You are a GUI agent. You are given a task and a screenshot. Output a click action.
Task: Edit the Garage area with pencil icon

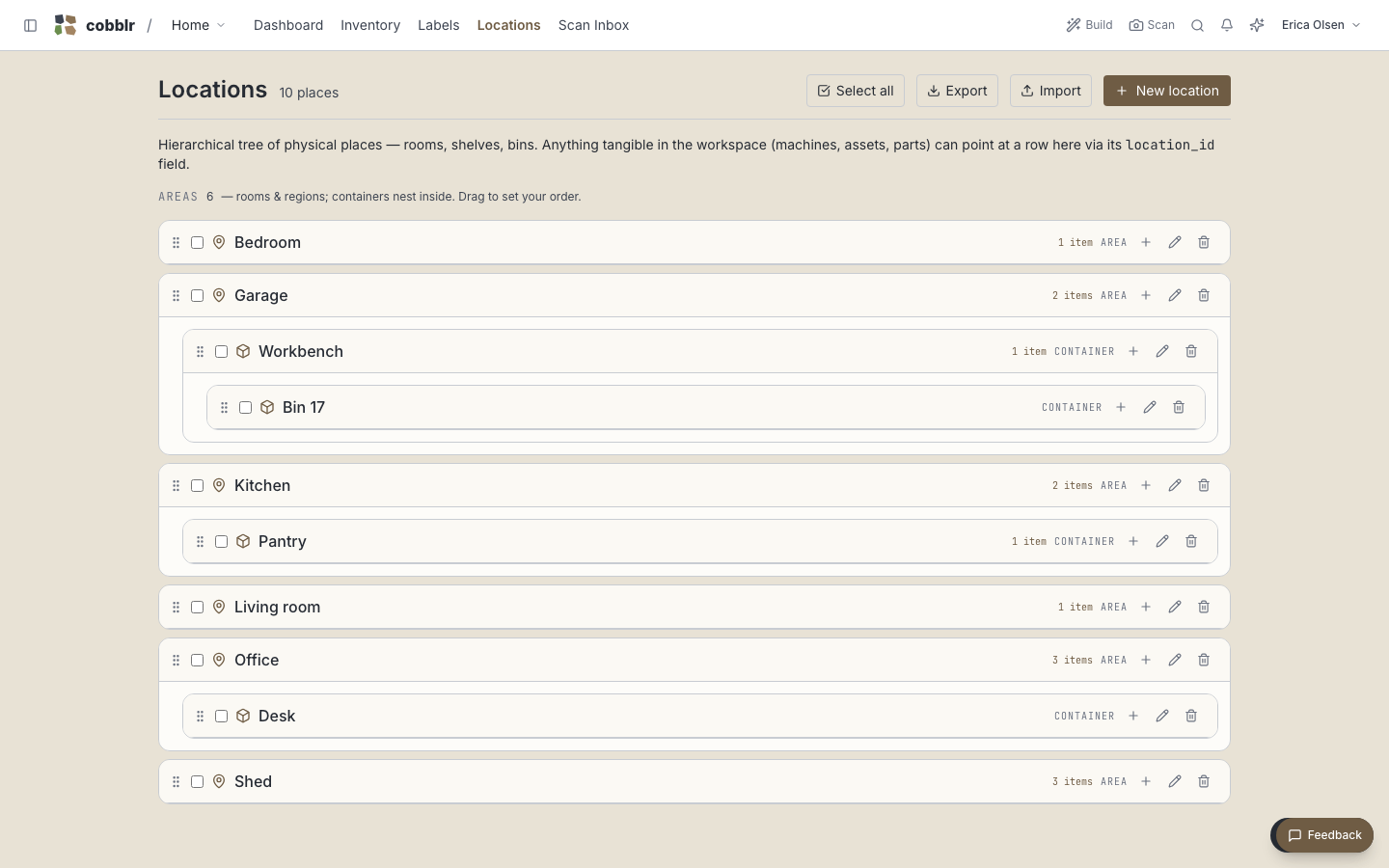(x=1175, y=295)
